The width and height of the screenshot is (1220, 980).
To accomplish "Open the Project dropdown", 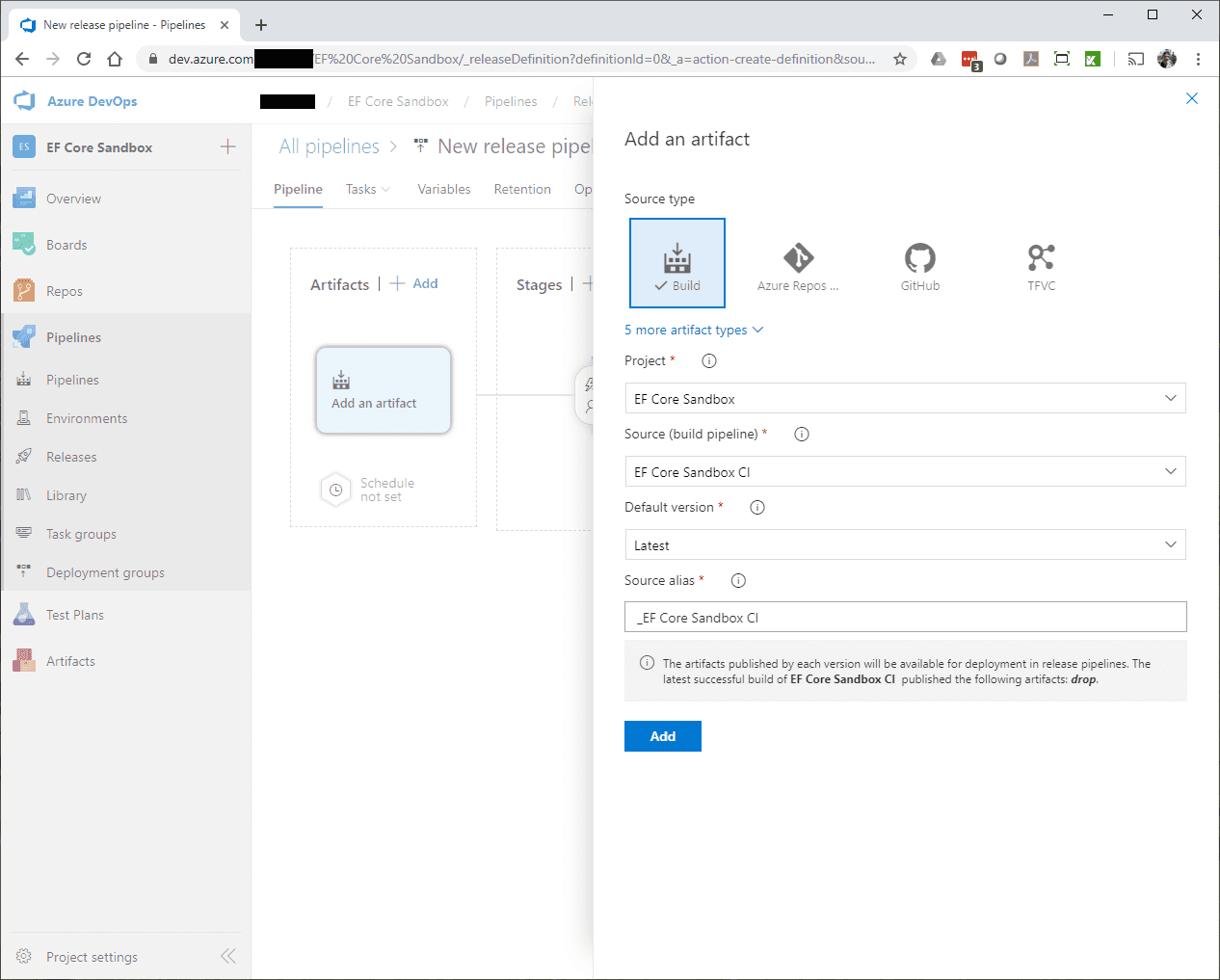I will coord(905,399).
